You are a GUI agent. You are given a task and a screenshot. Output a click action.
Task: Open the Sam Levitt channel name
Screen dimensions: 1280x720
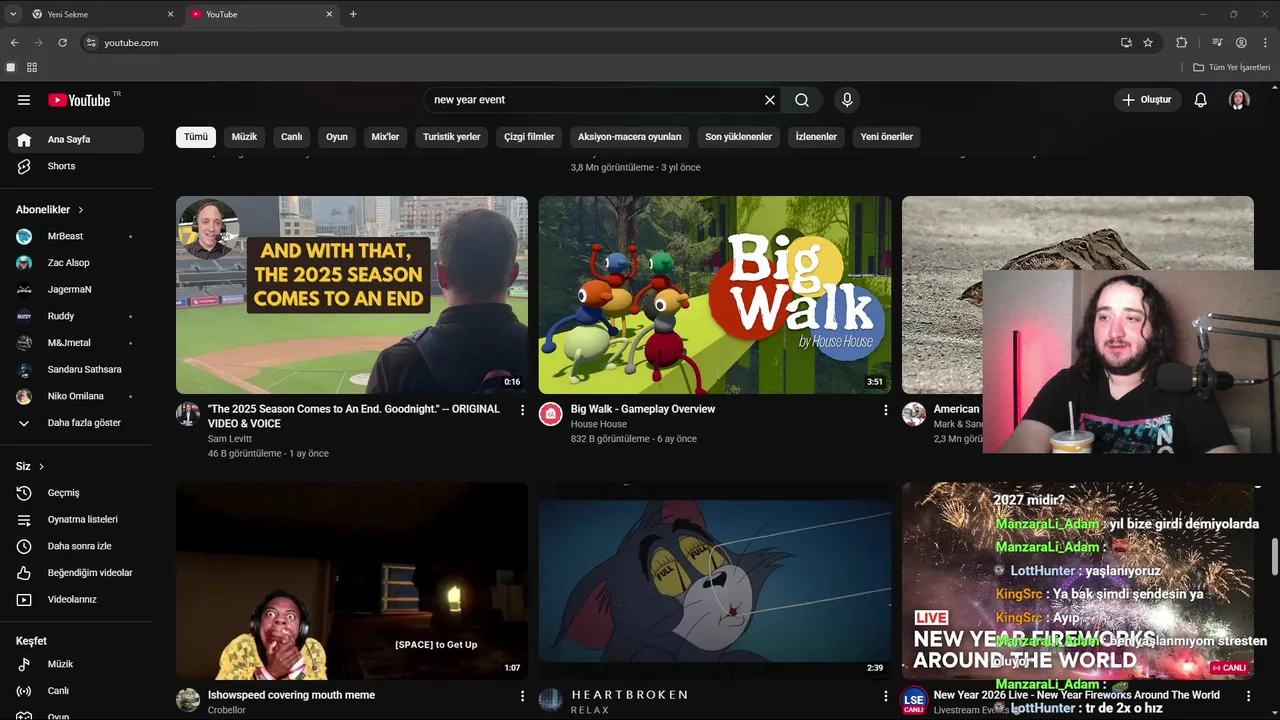[x=230, y=439]
